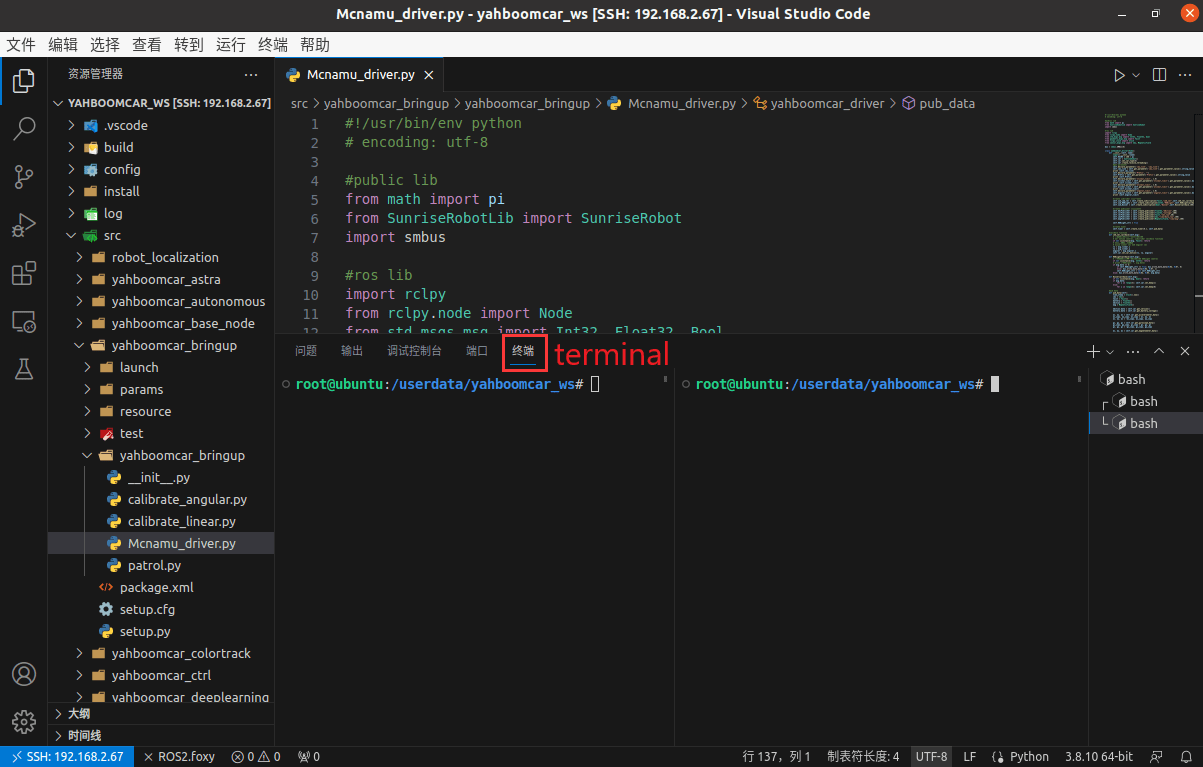Open the Search view in activity bar
Screen dimensions: 1203x767
click(x=24, y=128)
